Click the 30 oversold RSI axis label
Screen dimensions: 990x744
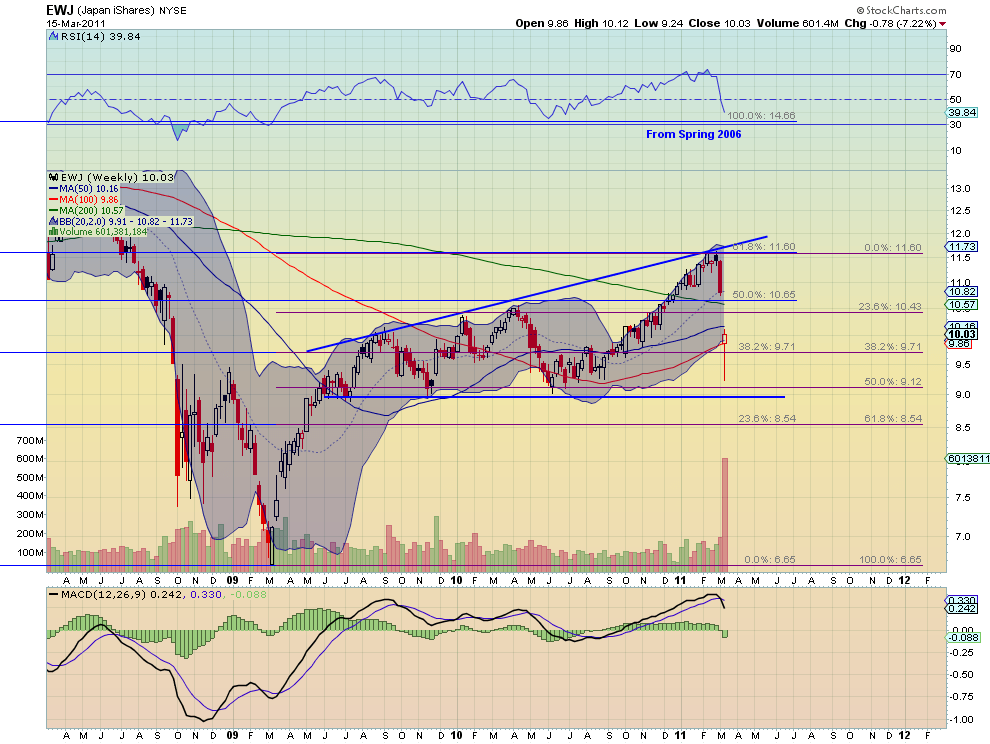955,125
